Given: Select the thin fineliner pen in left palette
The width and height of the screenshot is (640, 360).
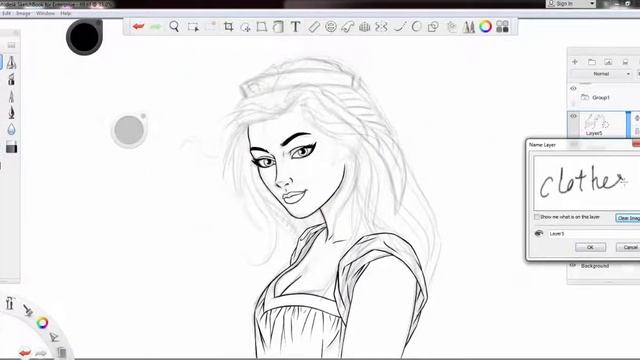Looking at the screenshot, I should pos(11,96).
